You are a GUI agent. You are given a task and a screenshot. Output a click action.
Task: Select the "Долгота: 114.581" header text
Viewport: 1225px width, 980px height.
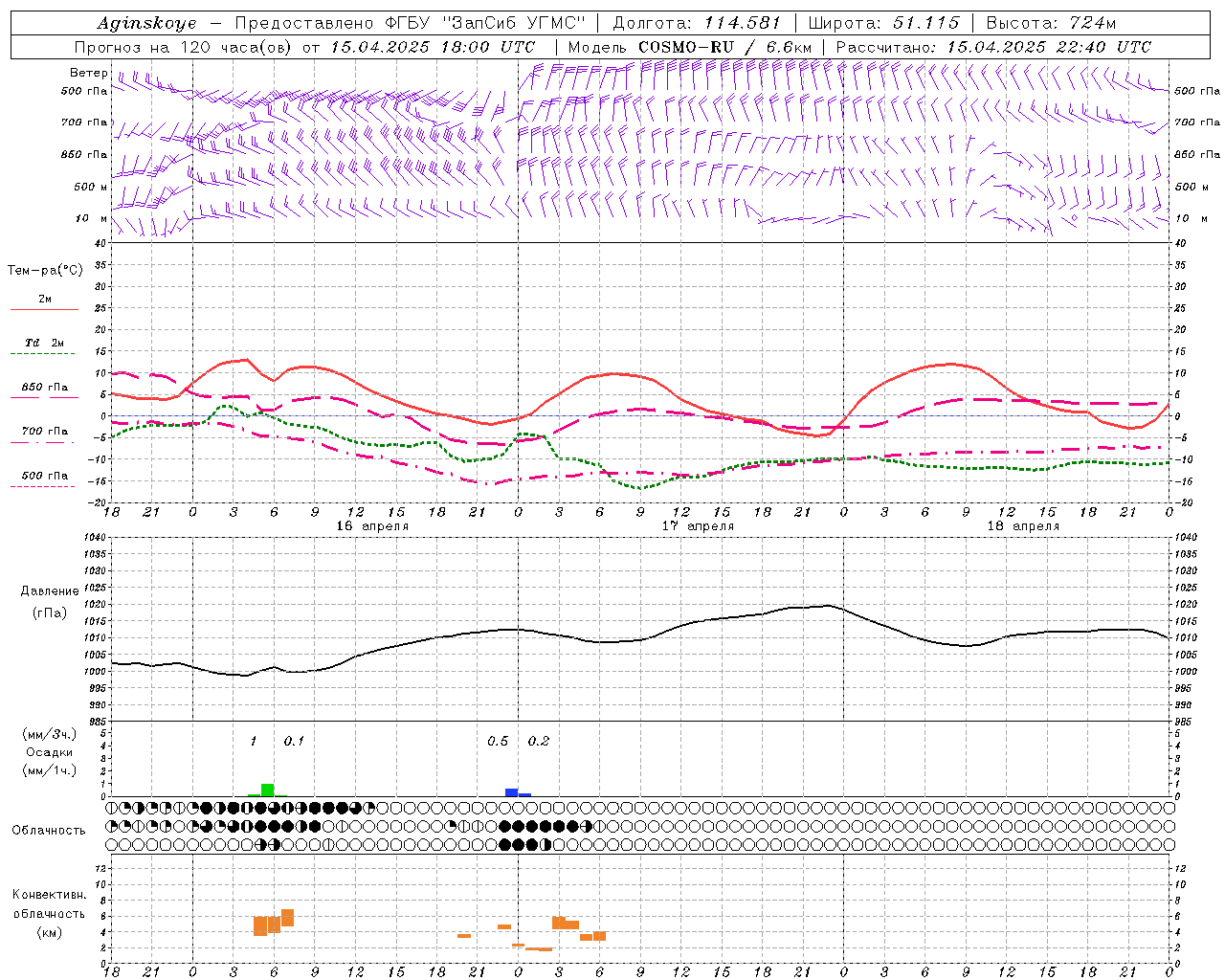(697, 23)
